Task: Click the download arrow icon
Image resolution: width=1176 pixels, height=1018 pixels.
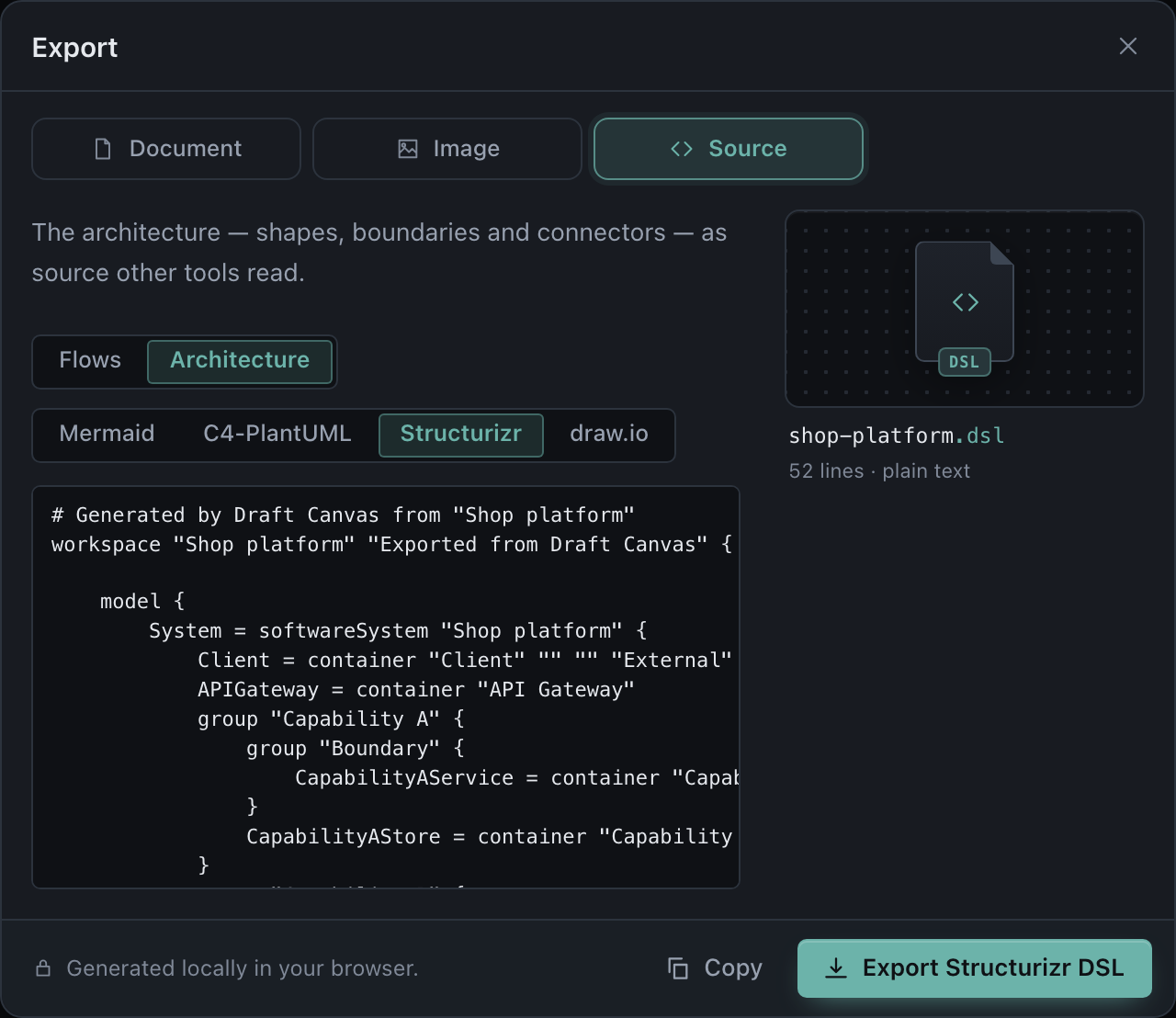Action: (836, 968)
